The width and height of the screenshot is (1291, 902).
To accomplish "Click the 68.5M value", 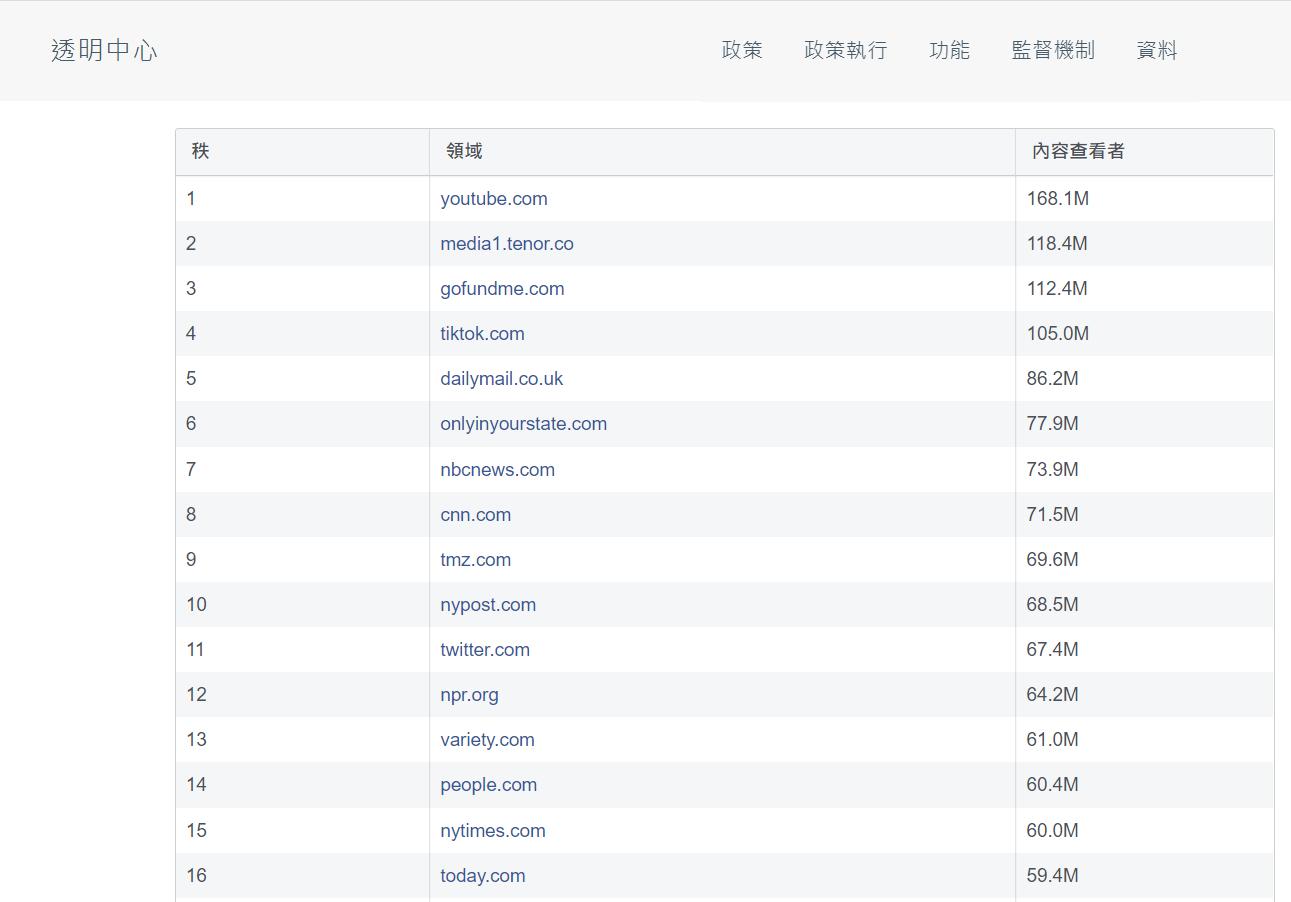I will tap(1052, 605).
